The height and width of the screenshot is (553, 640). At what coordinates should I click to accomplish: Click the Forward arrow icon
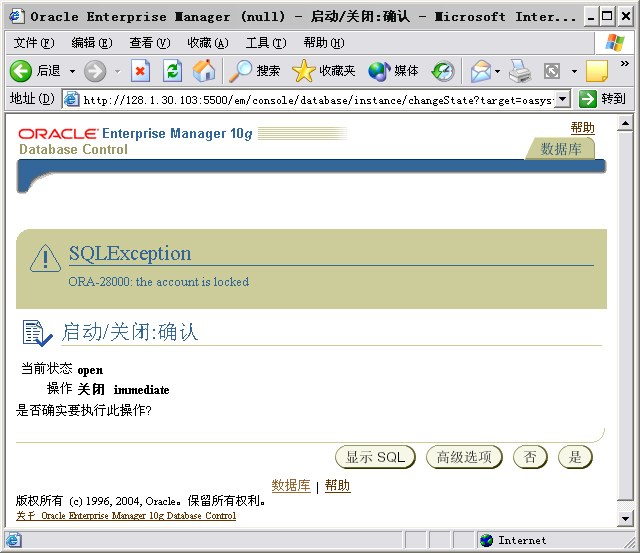click(x=95, y=71)
